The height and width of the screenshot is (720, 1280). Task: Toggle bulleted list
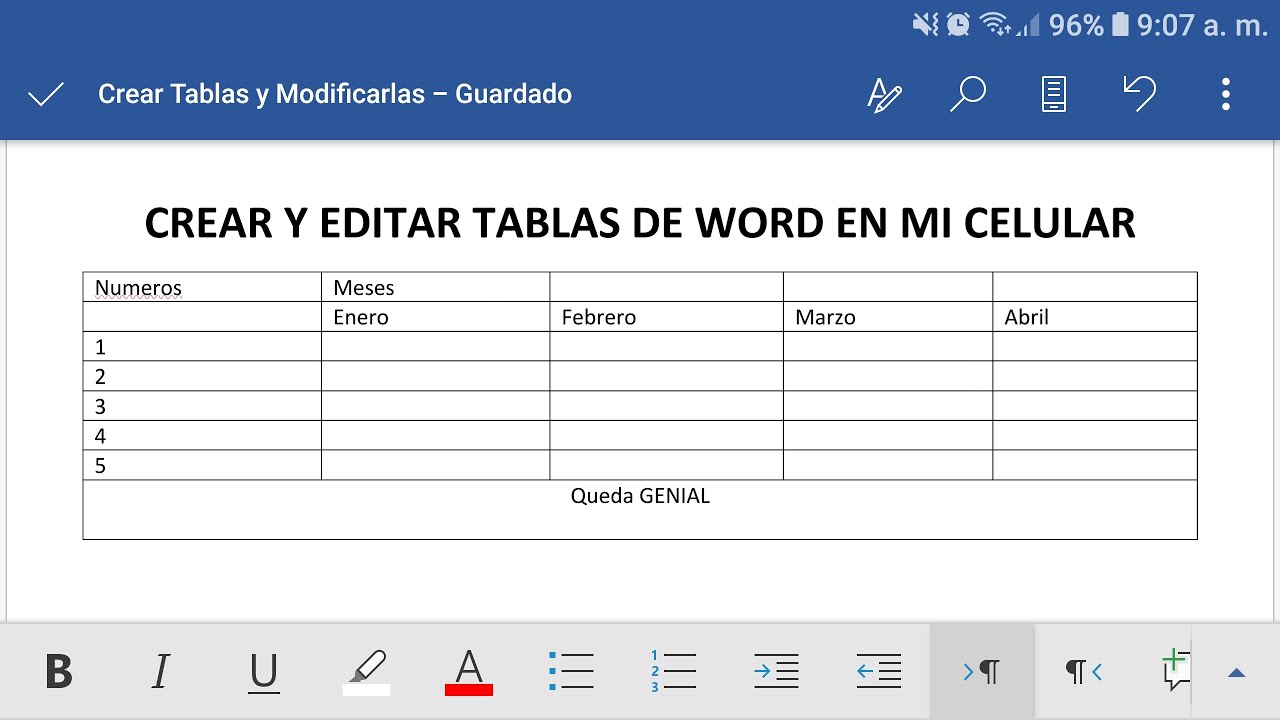pyautogui.click(x=571, y=671)
